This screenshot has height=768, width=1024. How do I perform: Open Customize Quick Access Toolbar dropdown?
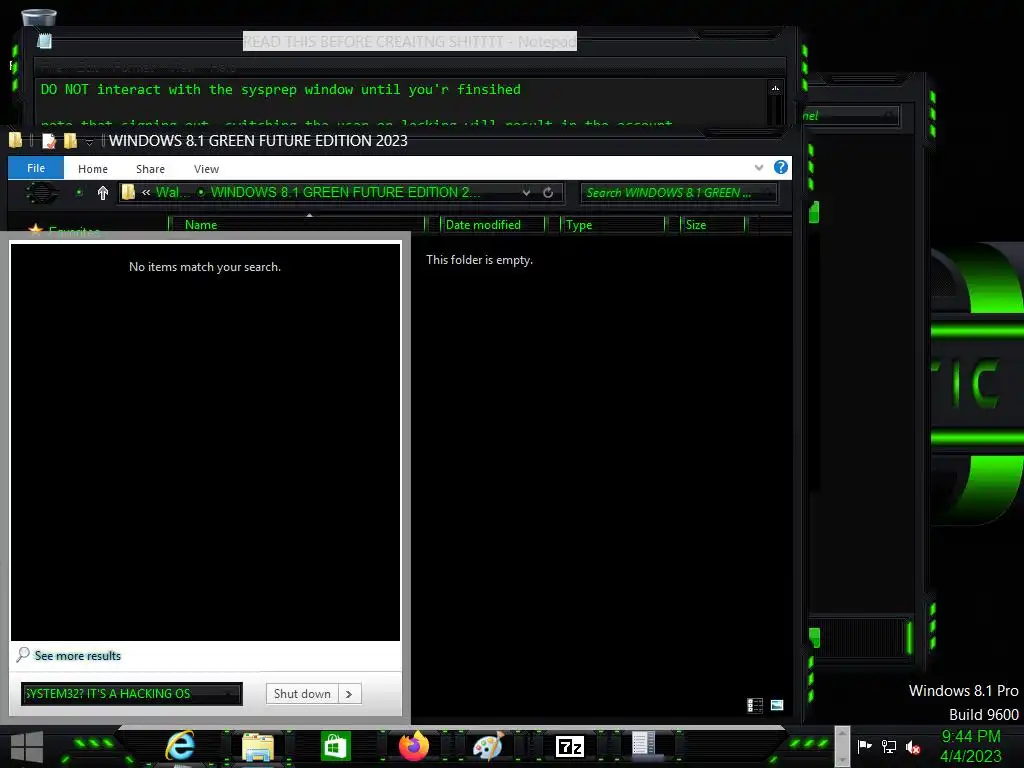[89, 142]
